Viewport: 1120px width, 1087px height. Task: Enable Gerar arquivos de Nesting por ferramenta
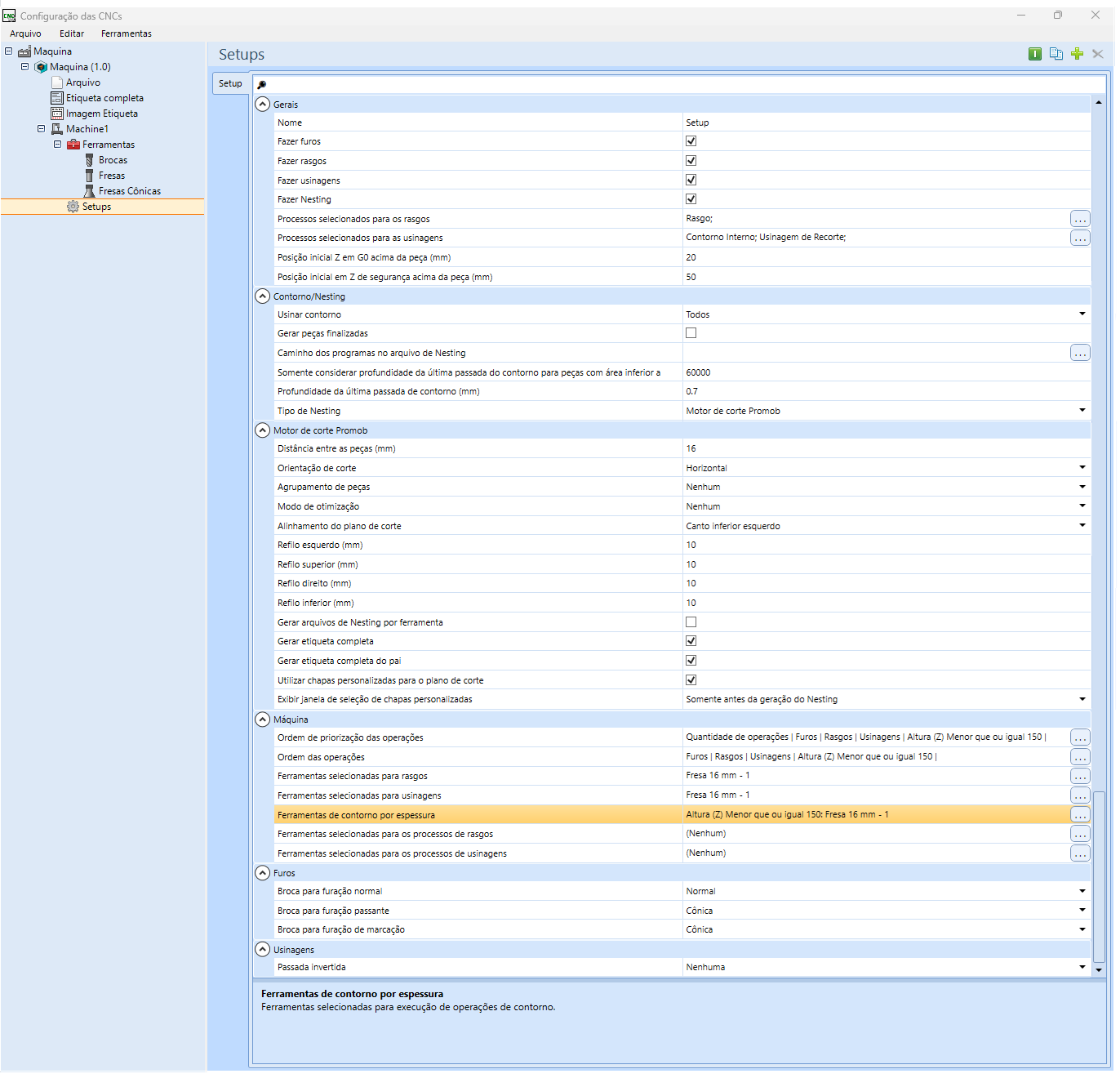691,622
